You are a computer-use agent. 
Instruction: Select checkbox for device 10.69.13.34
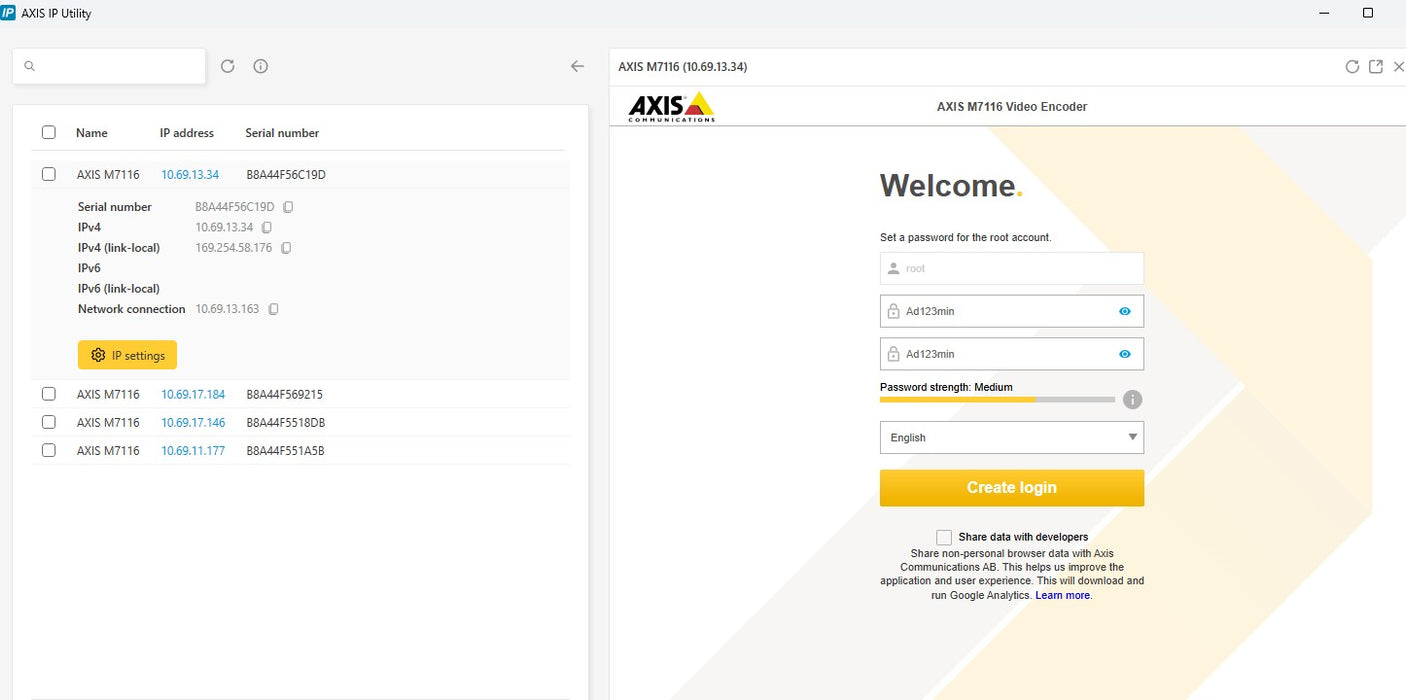(49, 174)
